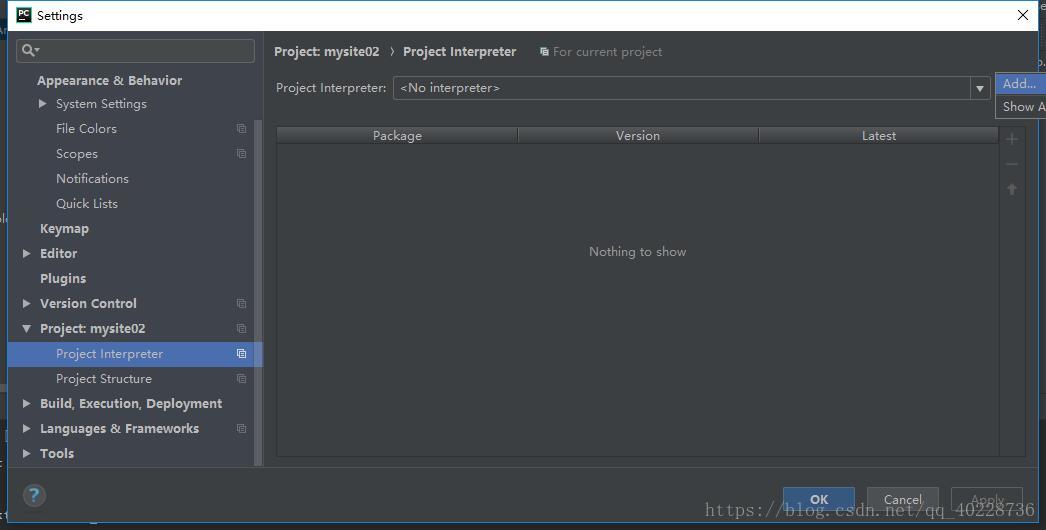
Task: Choose Add... from the interpreter popup menu
Action: pyautogui.click(x=1021, y=83)
